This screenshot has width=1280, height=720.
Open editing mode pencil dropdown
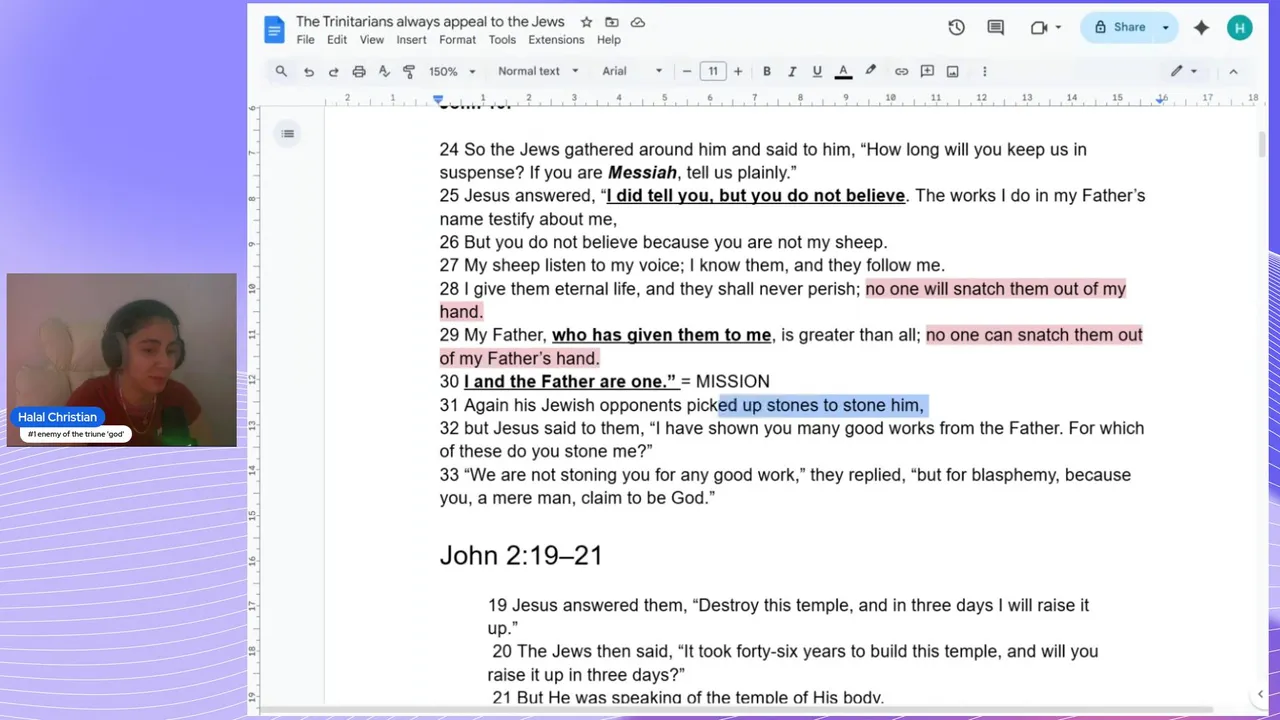coord(1184,71)
